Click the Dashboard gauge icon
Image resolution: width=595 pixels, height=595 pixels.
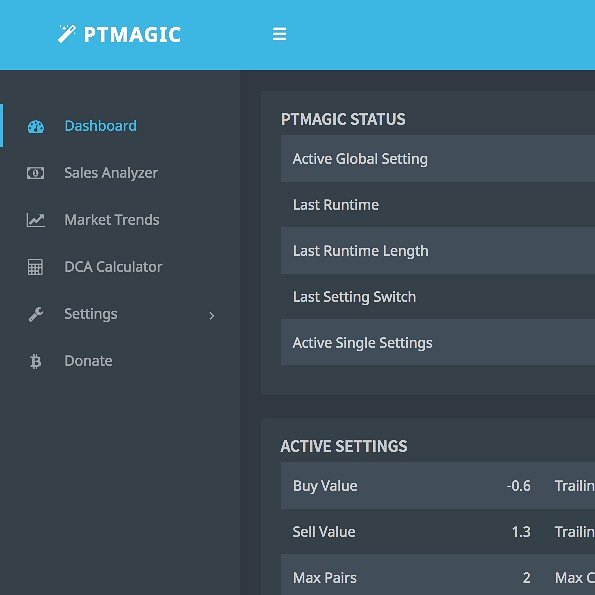(x=36, y=126)
